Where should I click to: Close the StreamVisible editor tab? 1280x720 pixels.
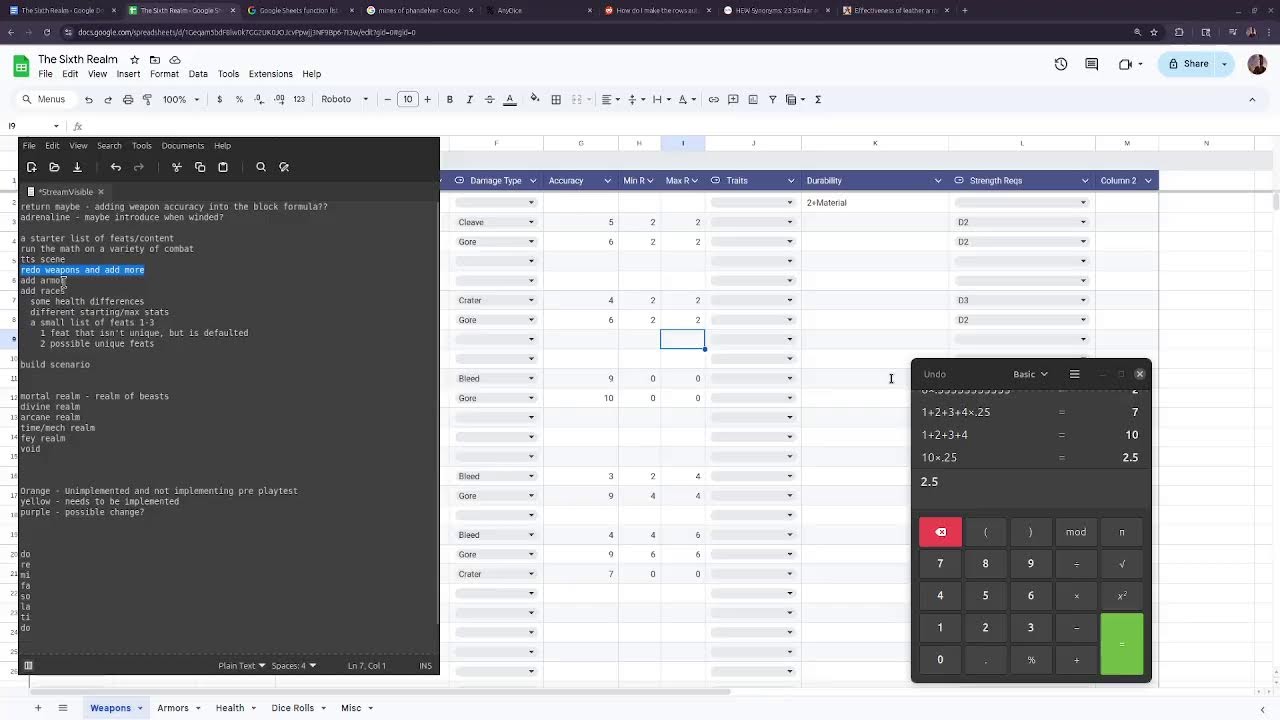coord(100,191)
